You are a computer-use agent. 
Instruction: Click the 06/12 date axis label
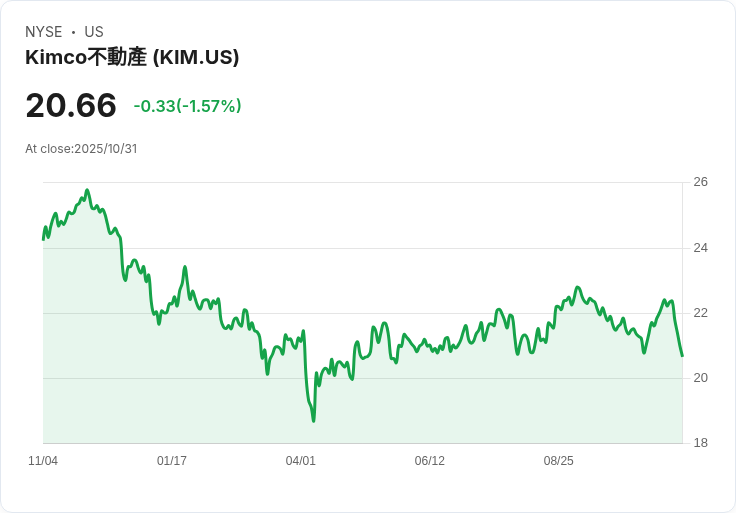(x=430, y=461)
